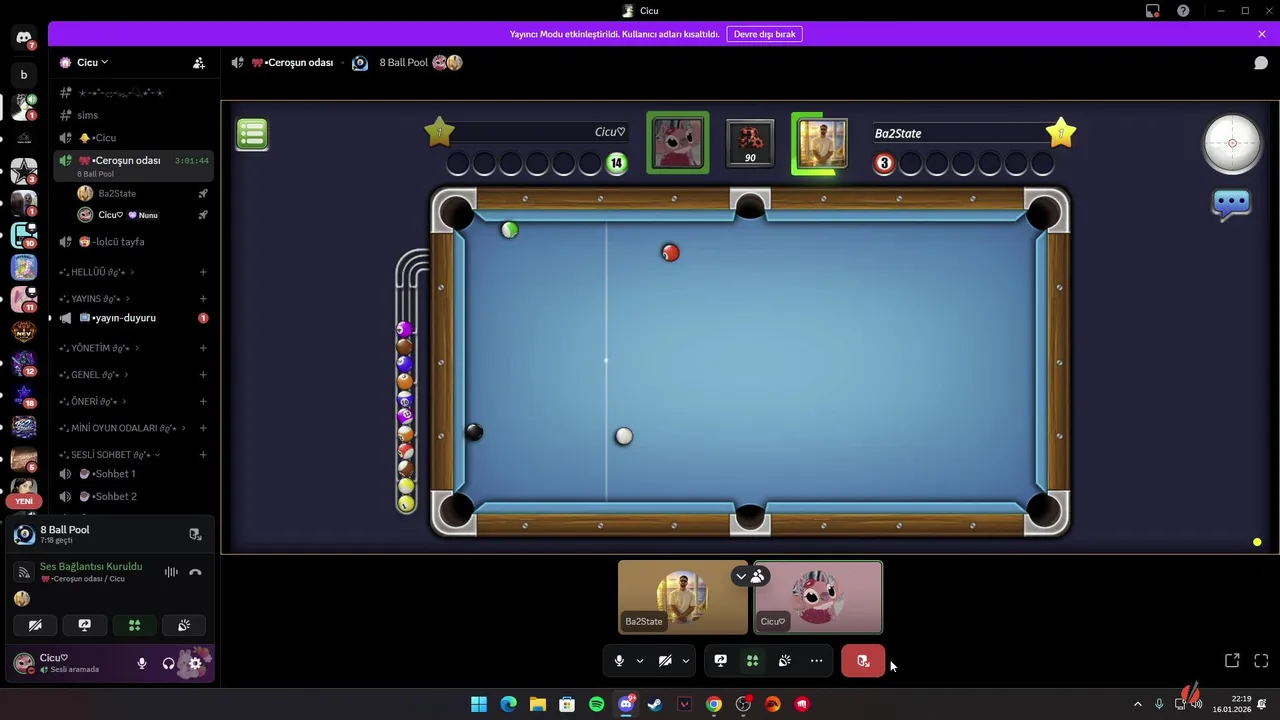Open Spotify from the taskbar

[x=597, y=704]
